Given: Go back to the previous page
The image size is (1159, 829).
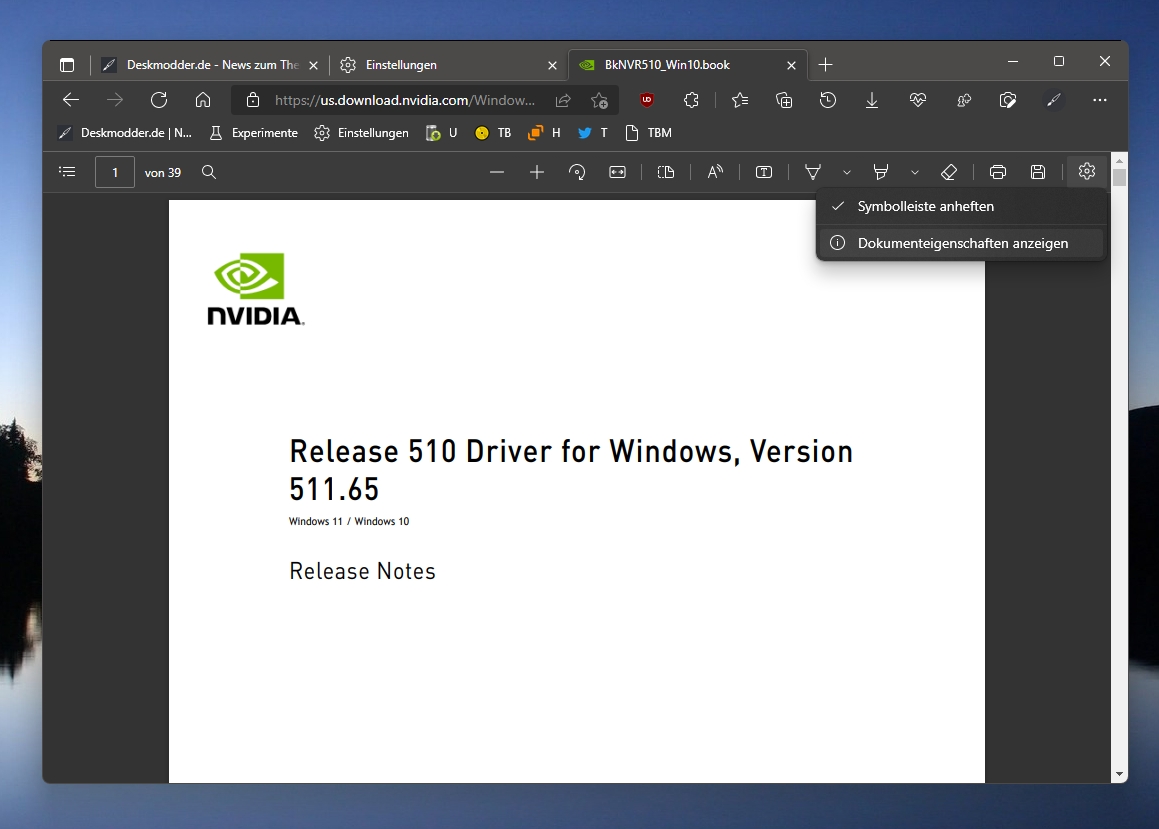Looking at the screenshot, I should [x=71, y=100].
